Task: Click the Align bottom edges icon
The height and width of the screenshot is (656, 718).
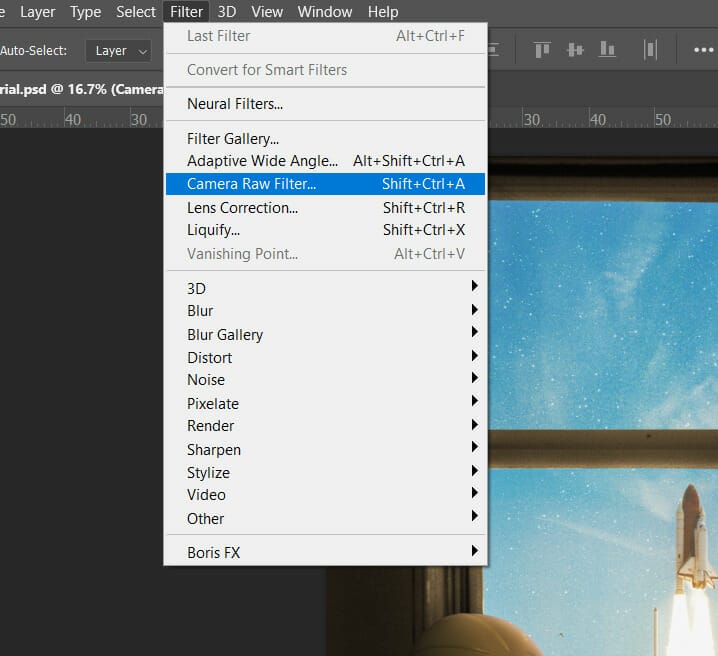Action: tap(607, 49)
